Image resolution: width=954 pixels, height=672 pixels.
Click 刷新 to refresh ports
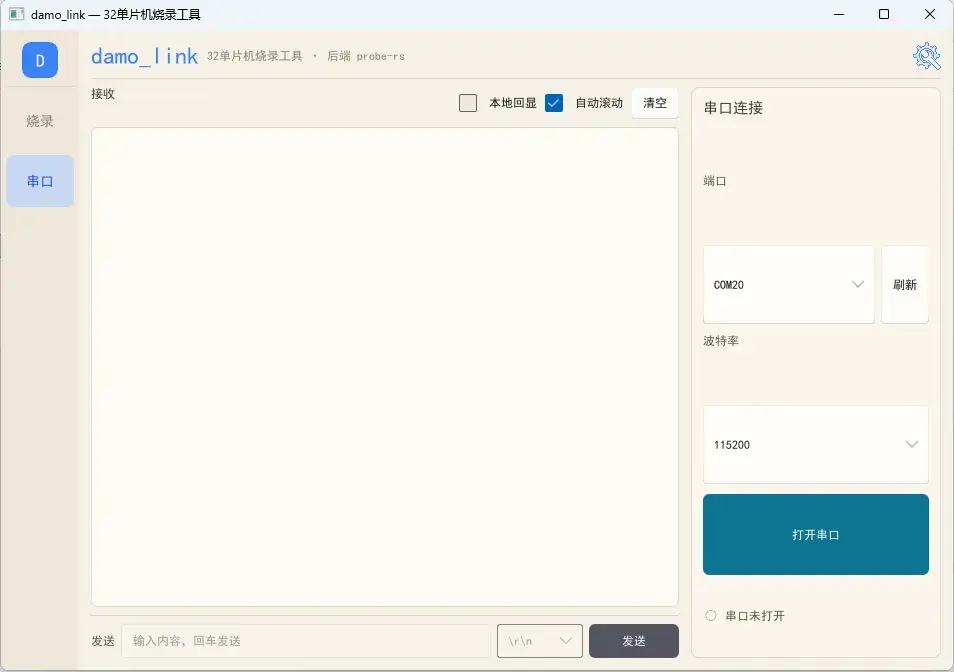coord(905,285)
